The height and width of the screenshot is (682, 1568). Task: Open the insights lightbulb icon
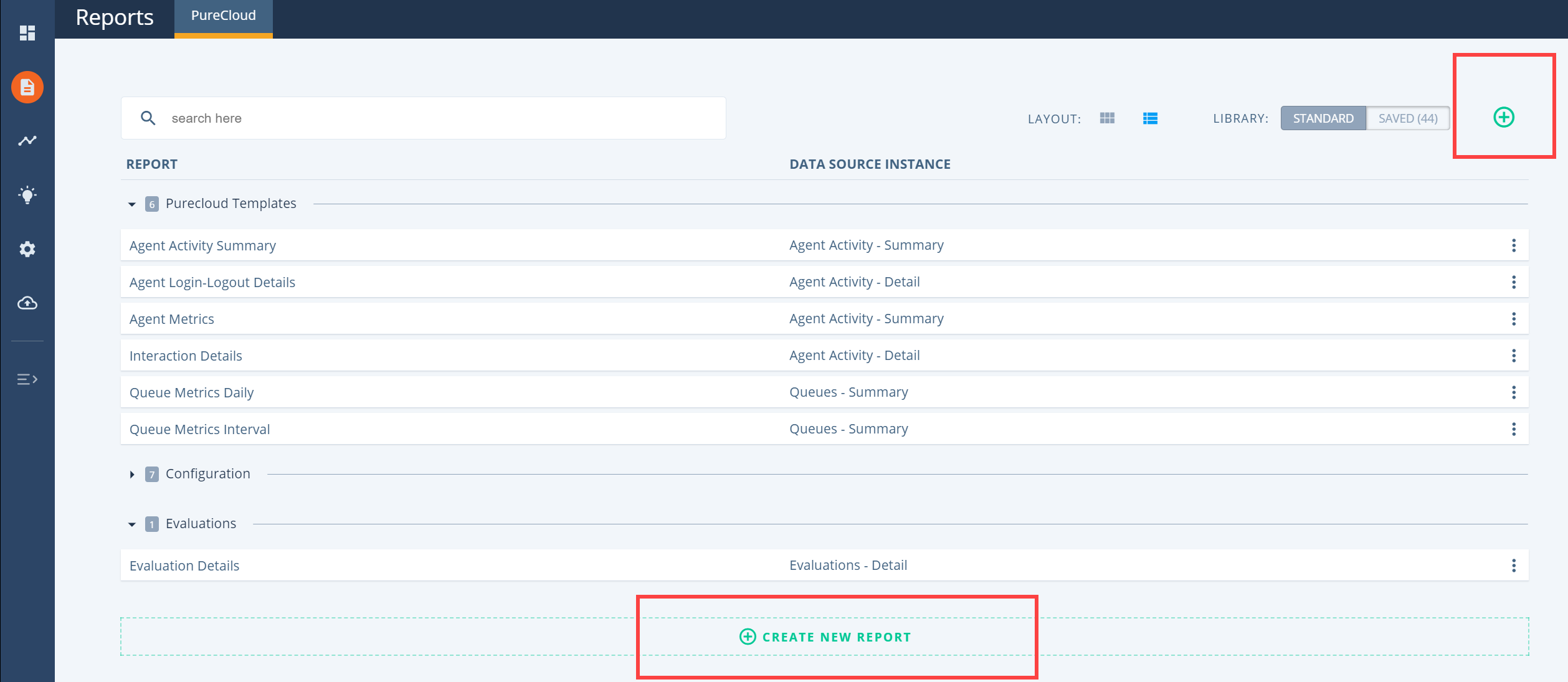pos(27,195)
